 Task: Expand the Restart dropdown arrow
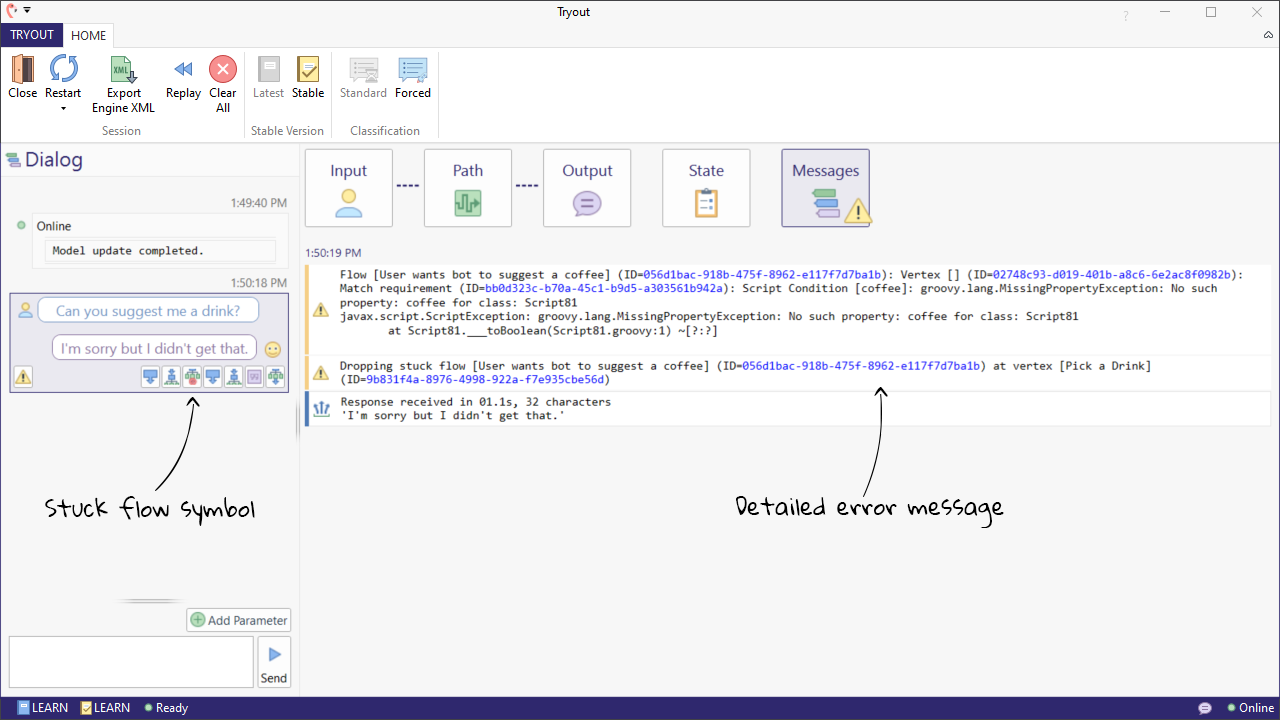click(x=63, y=108)
